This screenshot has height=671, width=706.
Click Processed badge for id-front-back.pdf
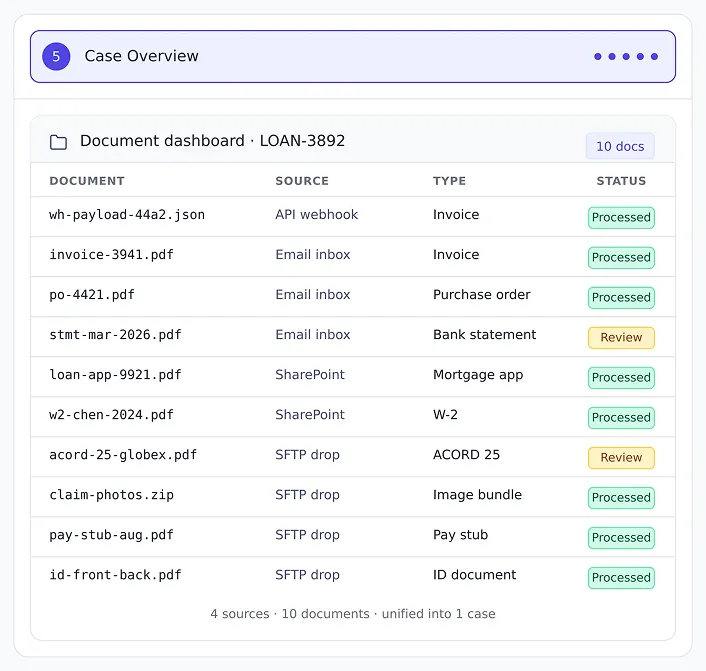pos(621,578)
